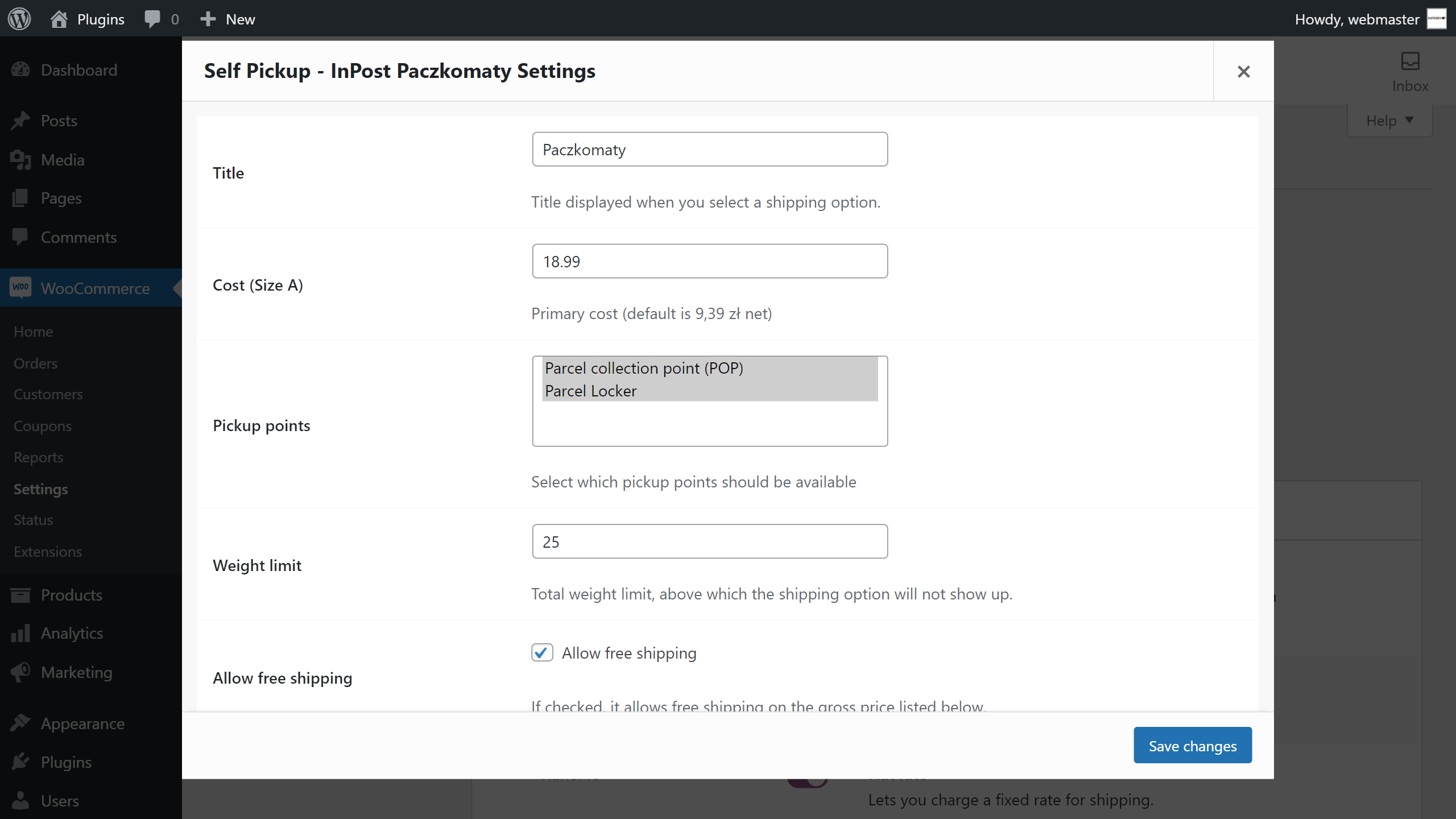Close the InPost Paczkomaty settings dialog
Image resolution: width=1456 pixels, height=819 pixels.
coord(1243,72)
